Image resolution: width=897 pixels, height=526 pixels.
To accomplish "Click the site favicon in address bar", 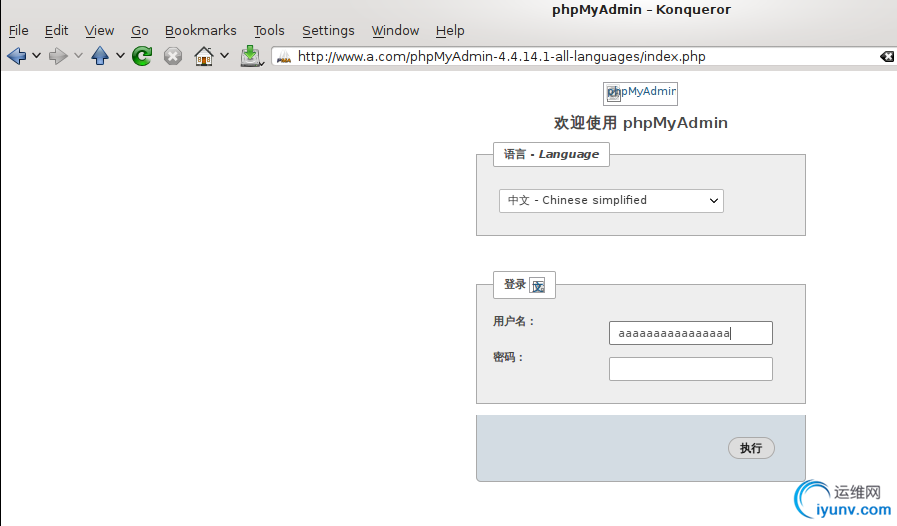I will [284, 57].
